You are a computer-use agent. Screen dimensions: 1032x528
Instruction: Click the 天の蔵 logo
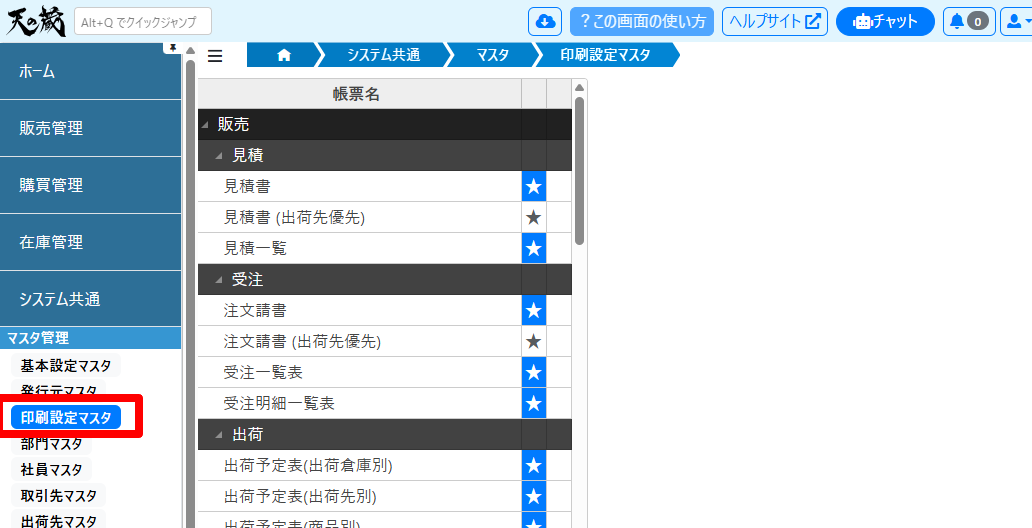pos(34,21)
